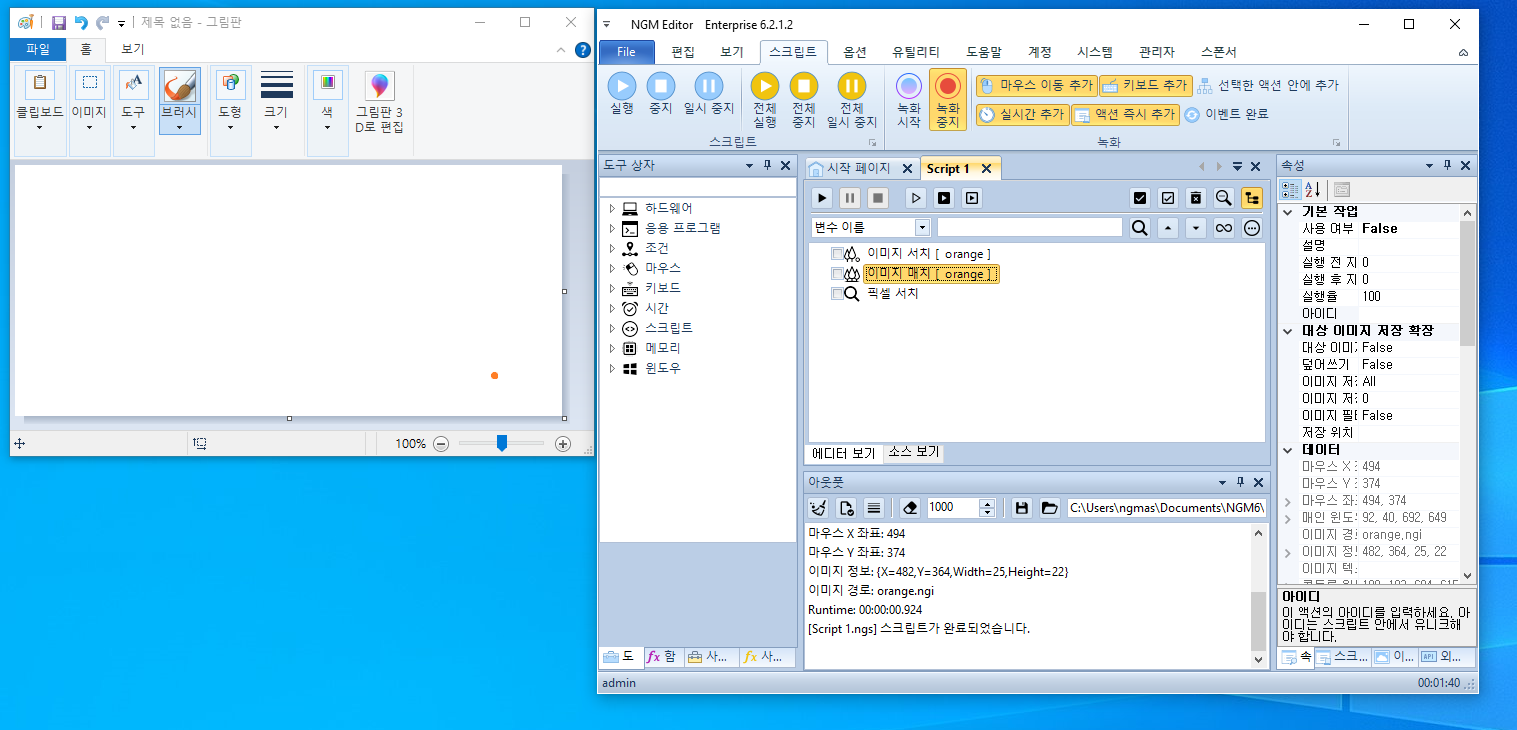Screen dimensions: 1517x730
Task: Expand 윈도우 tree node
Action: point(612,368)
